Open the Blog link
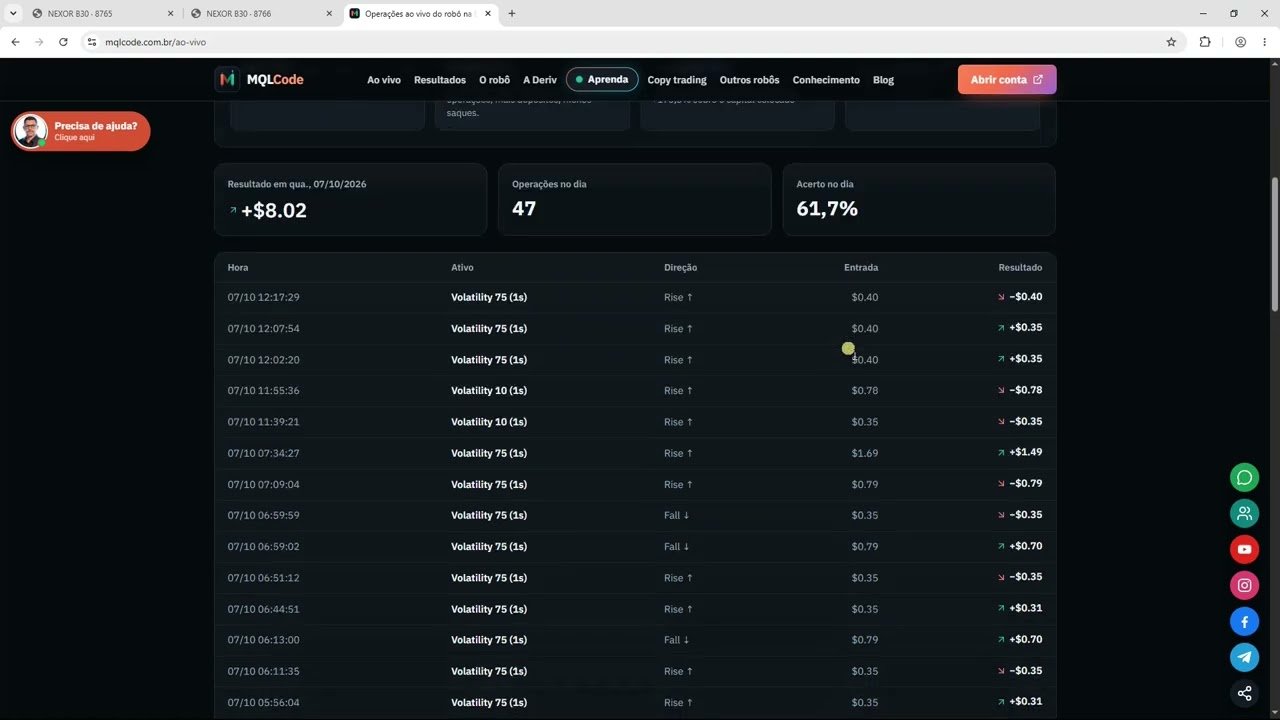1280x720 pixels. [x=883, y=80]
